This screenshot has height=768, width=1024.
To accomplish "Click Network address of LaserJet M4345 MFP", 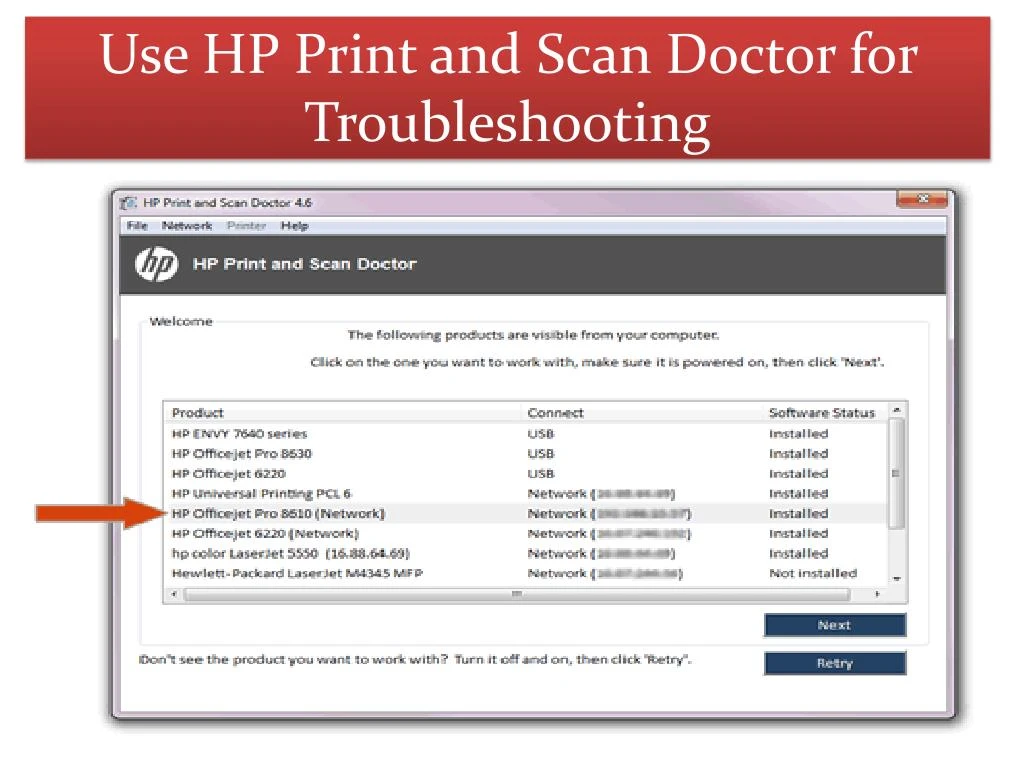I will (605, 573).
